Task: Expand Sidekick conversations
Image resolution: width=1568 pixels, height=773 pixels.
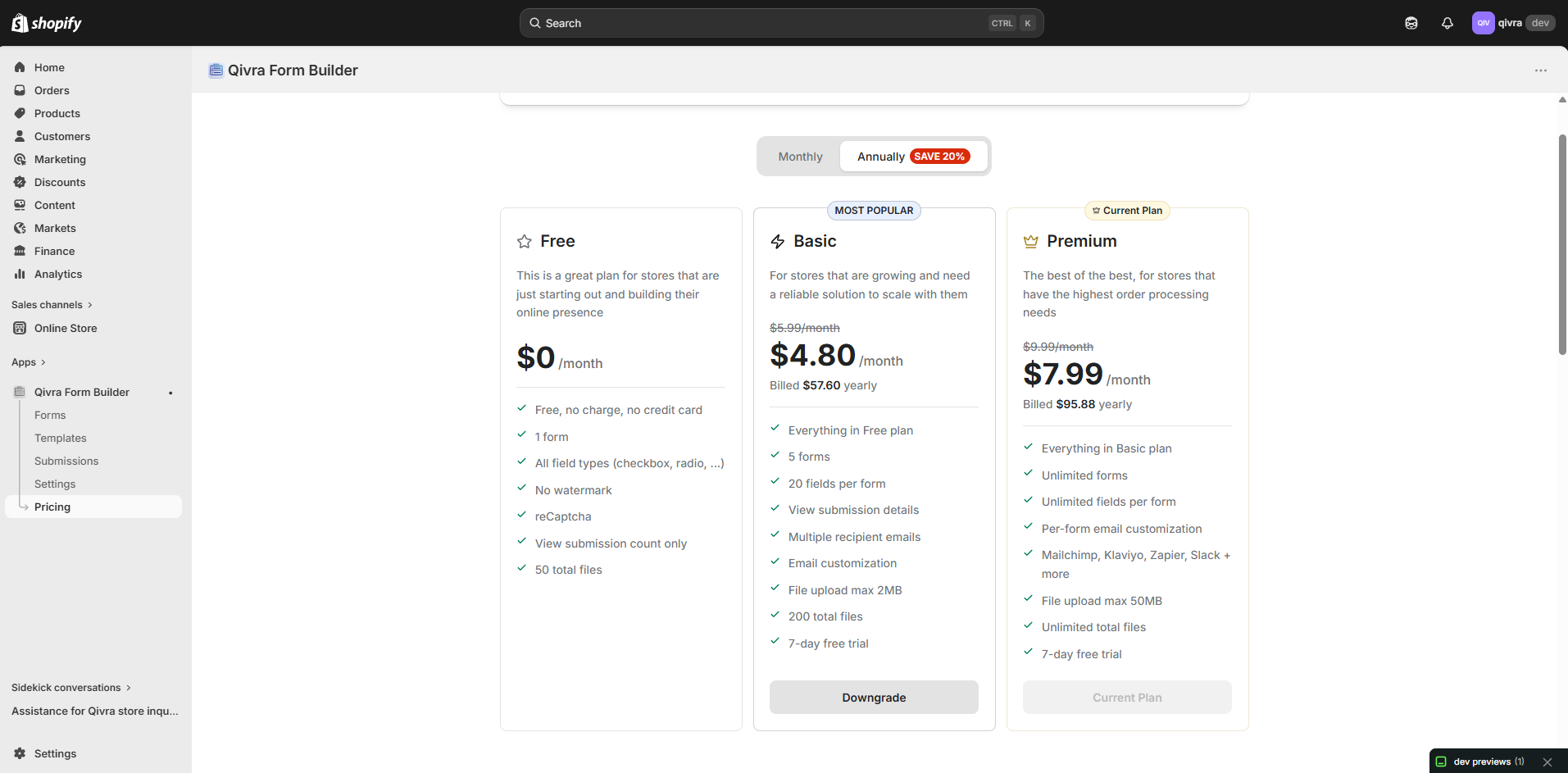Action: point(71,688)
